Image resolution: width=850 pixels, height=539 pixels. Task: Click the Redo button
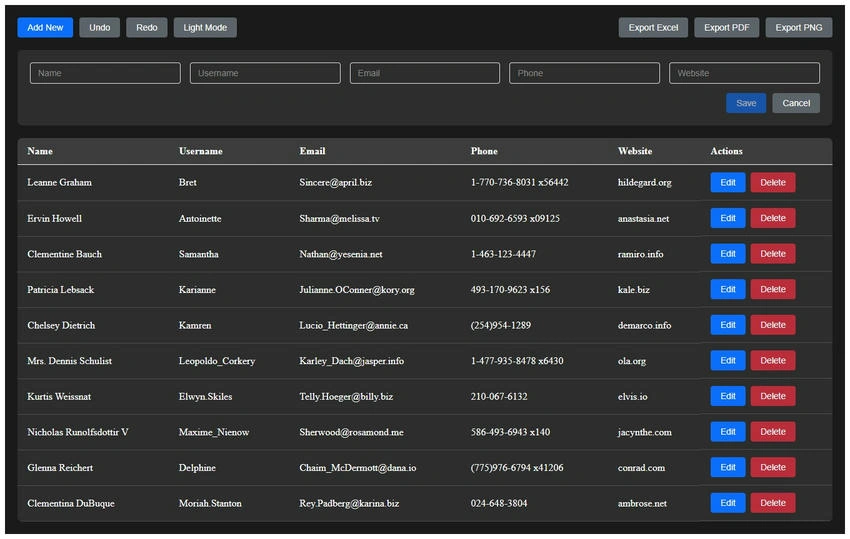tap(146, 28)
